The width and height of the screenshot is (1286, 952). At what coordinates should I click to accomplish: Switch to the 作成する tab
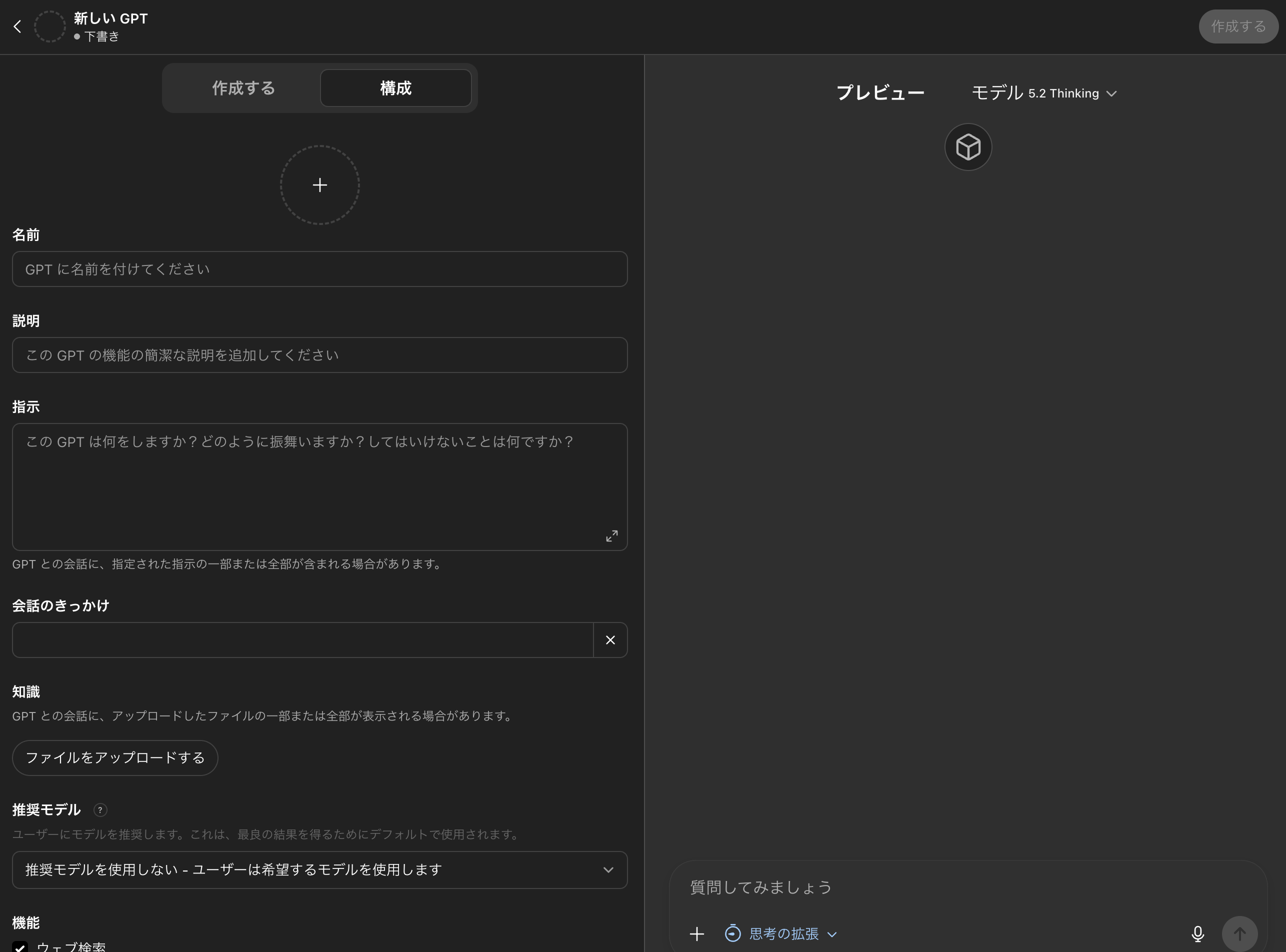point(243,88)
